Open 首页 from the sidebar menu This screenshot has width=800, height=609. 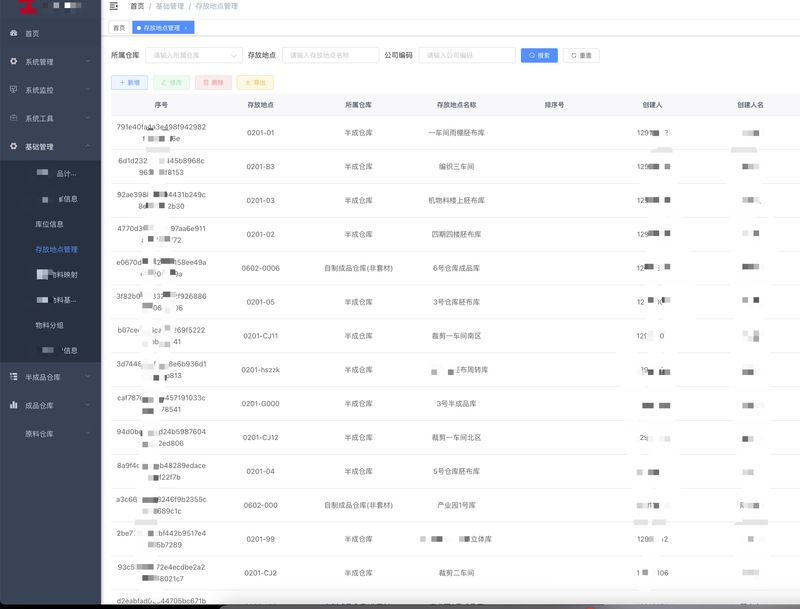(32, 34)
